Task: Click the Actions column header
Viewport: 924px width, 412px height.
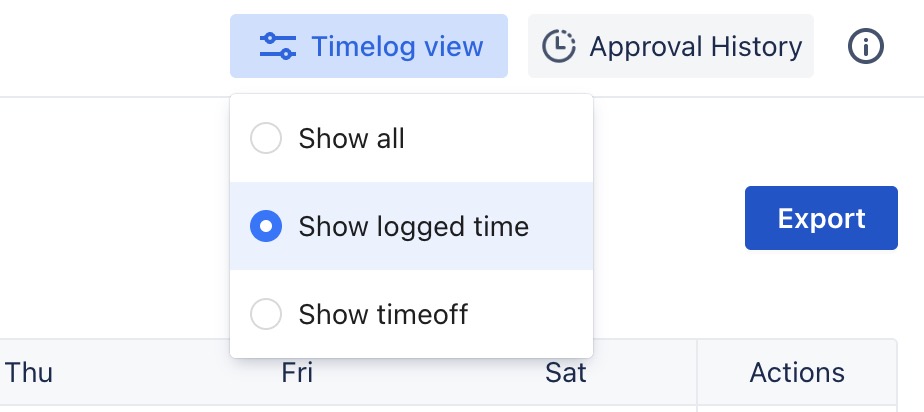Action: pyautogui.click(x=797, y=374)
